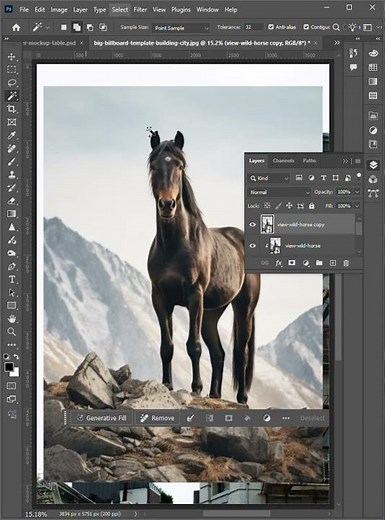
Task: Select the Magic Wand tool in the toolbar
Action: 12,96
